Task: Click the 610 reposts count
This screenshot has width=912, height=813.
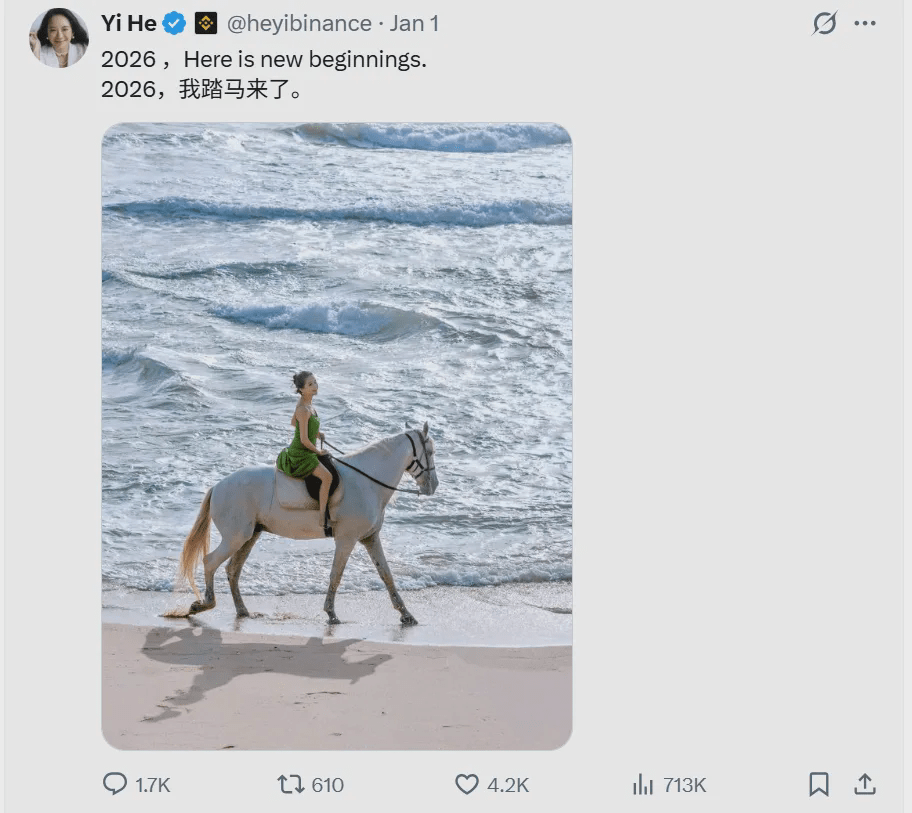Action: pos(328,785)
